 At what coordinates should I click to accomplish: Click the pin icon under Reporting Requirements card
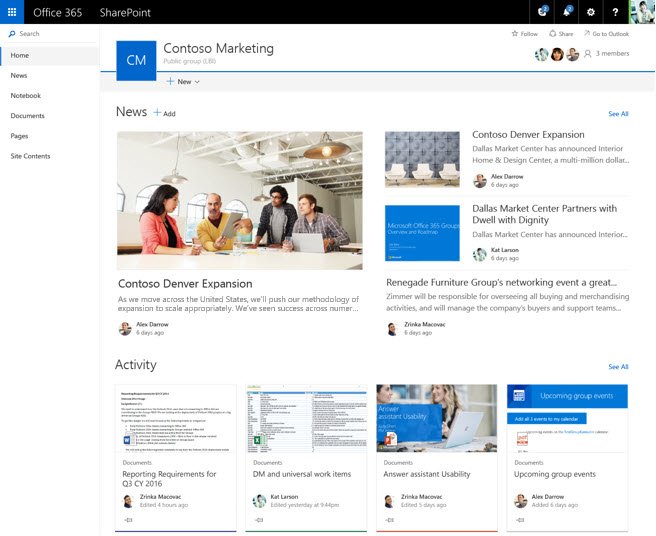tap(128, 520)
